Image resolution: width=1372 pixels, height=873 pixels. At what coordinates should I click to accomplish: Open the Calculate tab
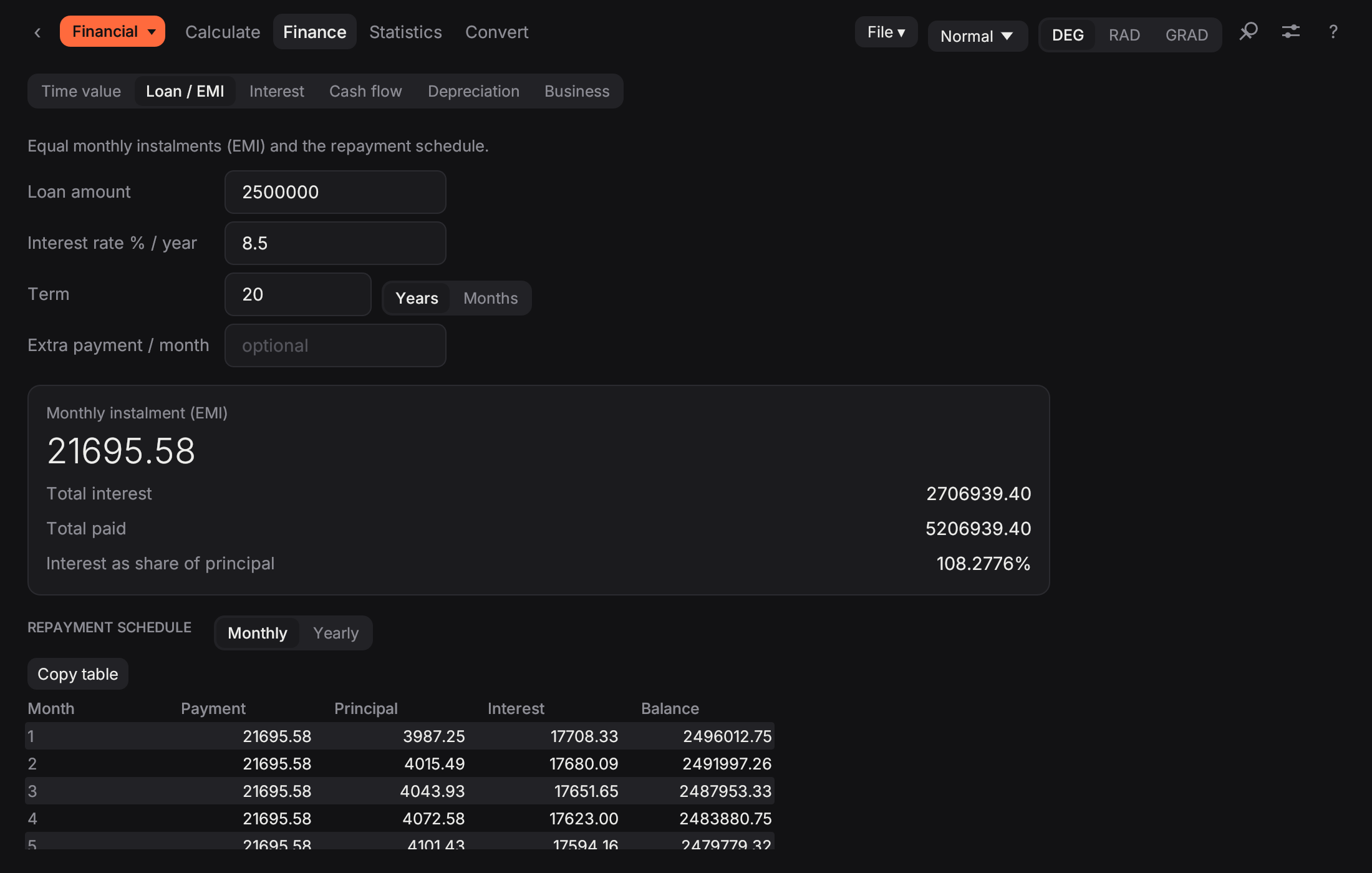[223, 32]
